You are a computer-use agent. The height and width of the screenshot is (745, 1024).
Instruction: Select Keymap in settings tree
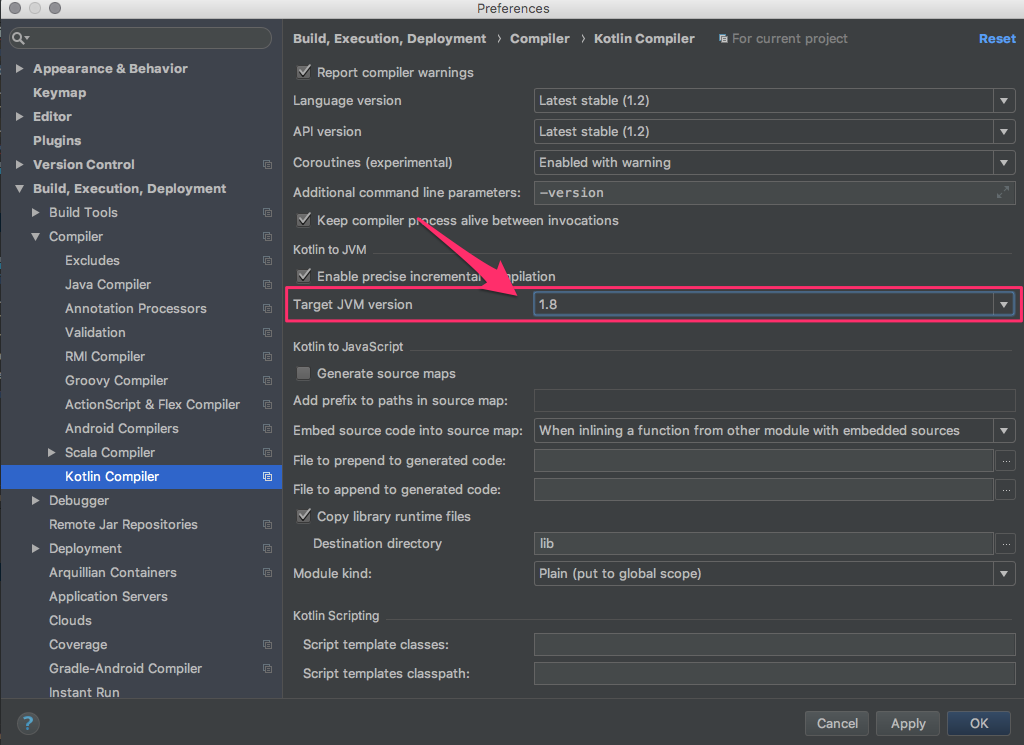coord(59,93)
